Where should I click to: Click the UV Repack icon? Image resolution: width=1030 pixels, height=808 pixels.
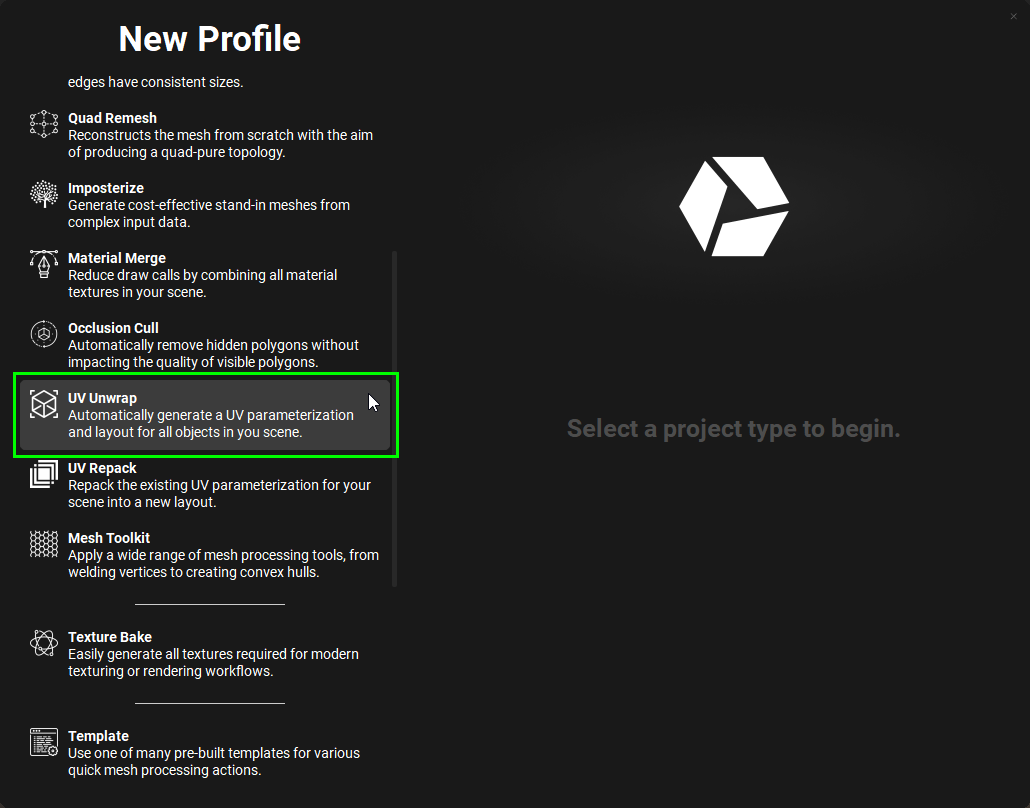tap(44, 474)
